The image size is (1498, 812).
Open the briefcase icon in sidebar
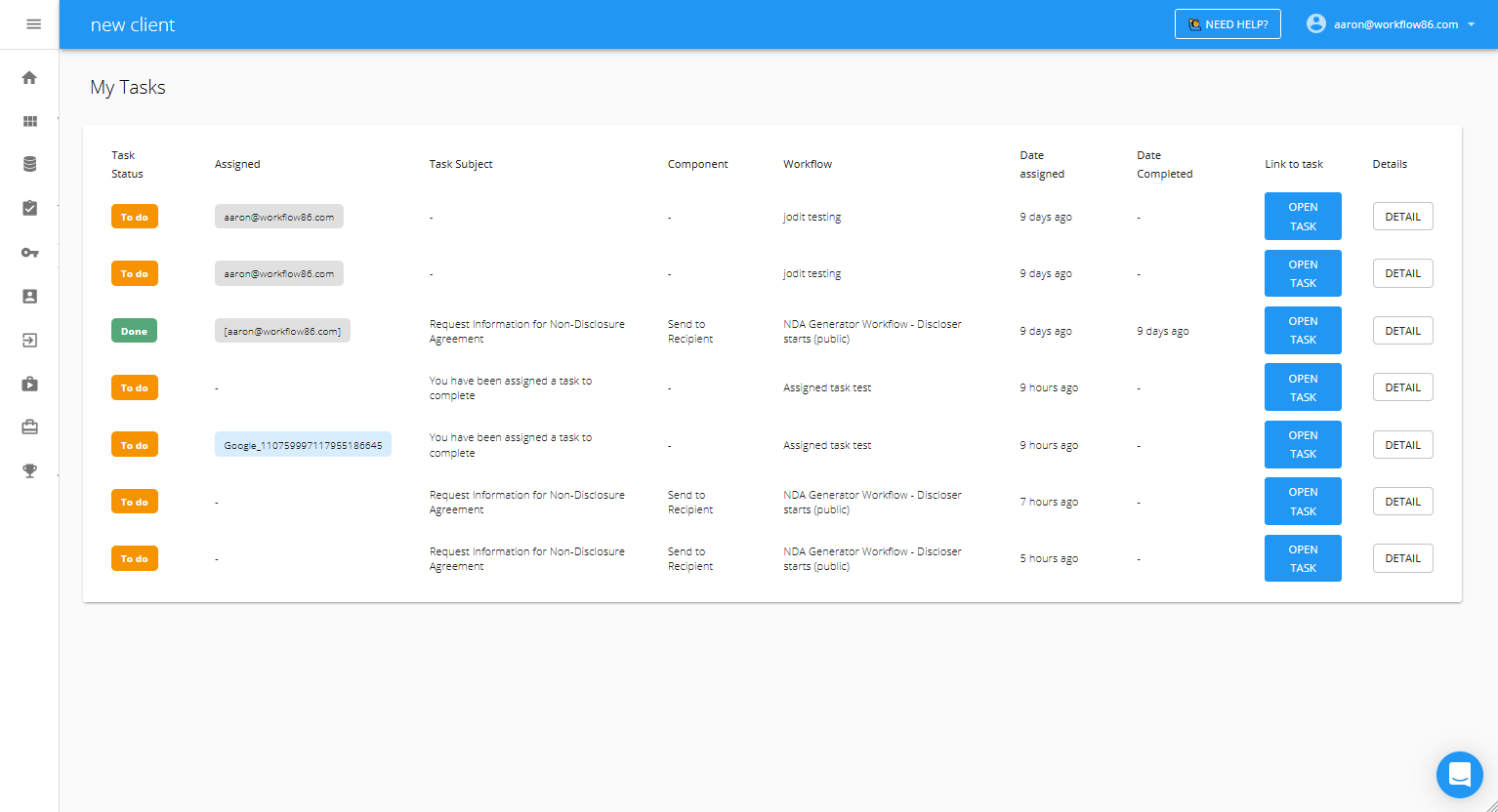point(29,427)
